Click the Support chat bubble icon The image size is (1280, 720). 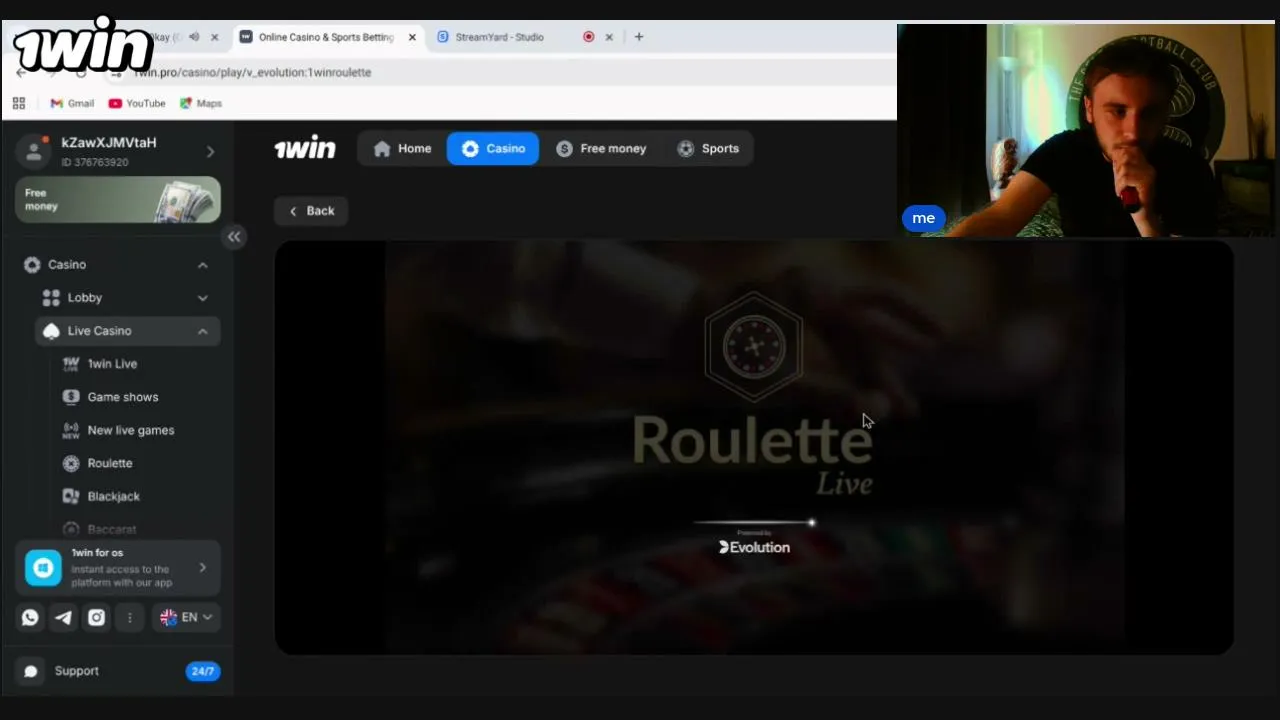pyautogui.click(x=31, y=671)
